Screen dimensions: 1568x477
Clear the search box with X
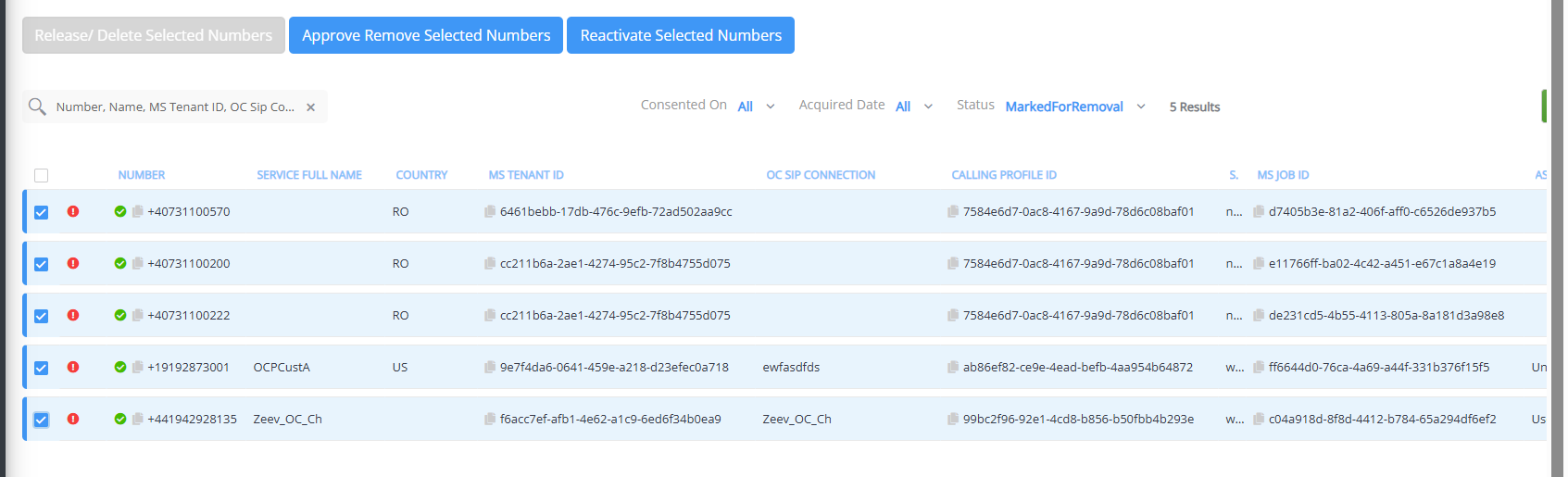tap(311, 107)
